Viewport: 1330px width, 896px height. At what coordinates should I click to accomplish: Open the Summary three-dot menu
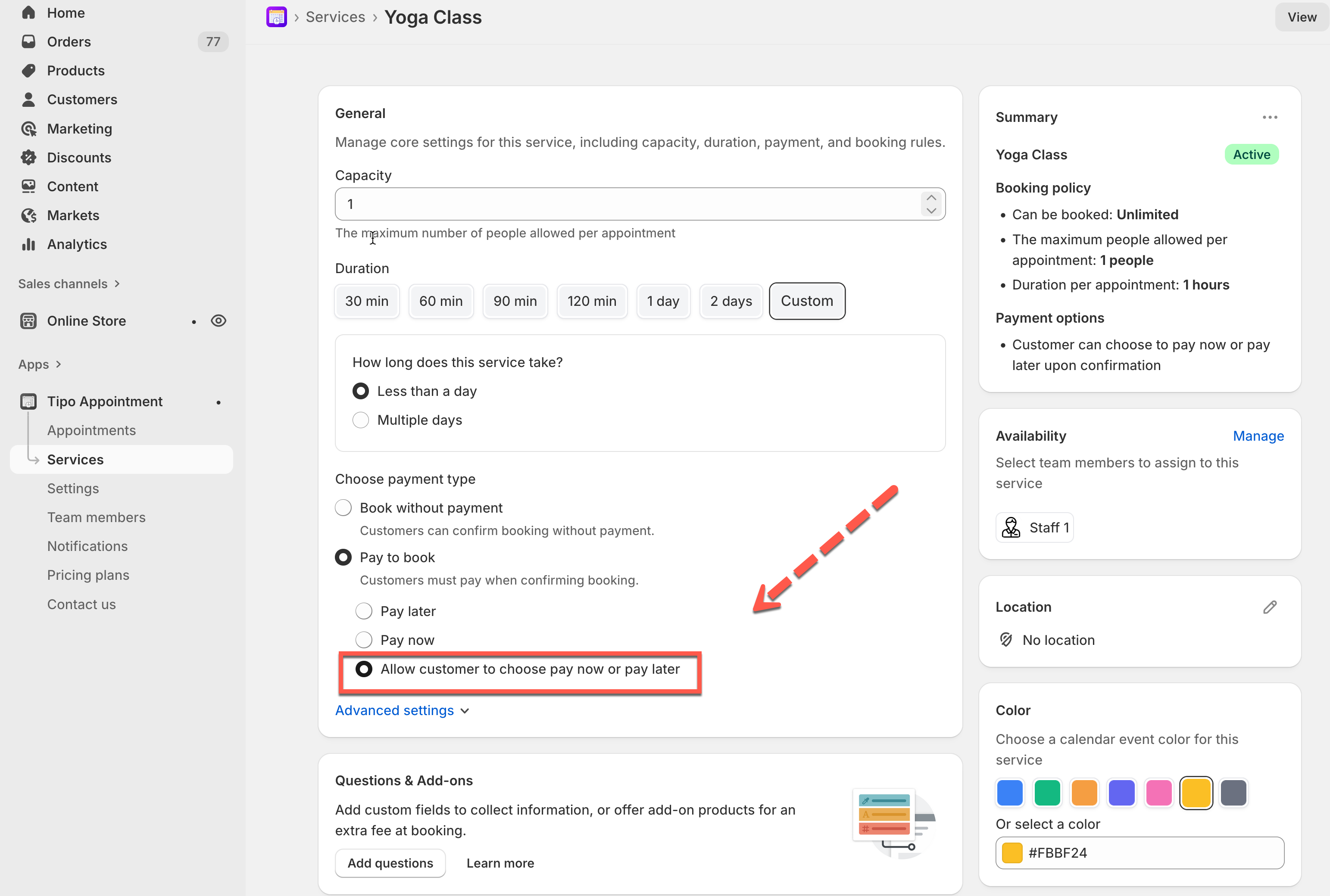point(1269,117)
